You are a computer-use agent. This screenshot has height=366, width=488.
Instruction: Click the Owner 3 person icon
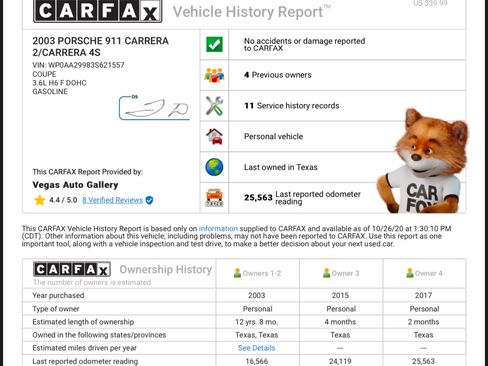pos(327,273)
